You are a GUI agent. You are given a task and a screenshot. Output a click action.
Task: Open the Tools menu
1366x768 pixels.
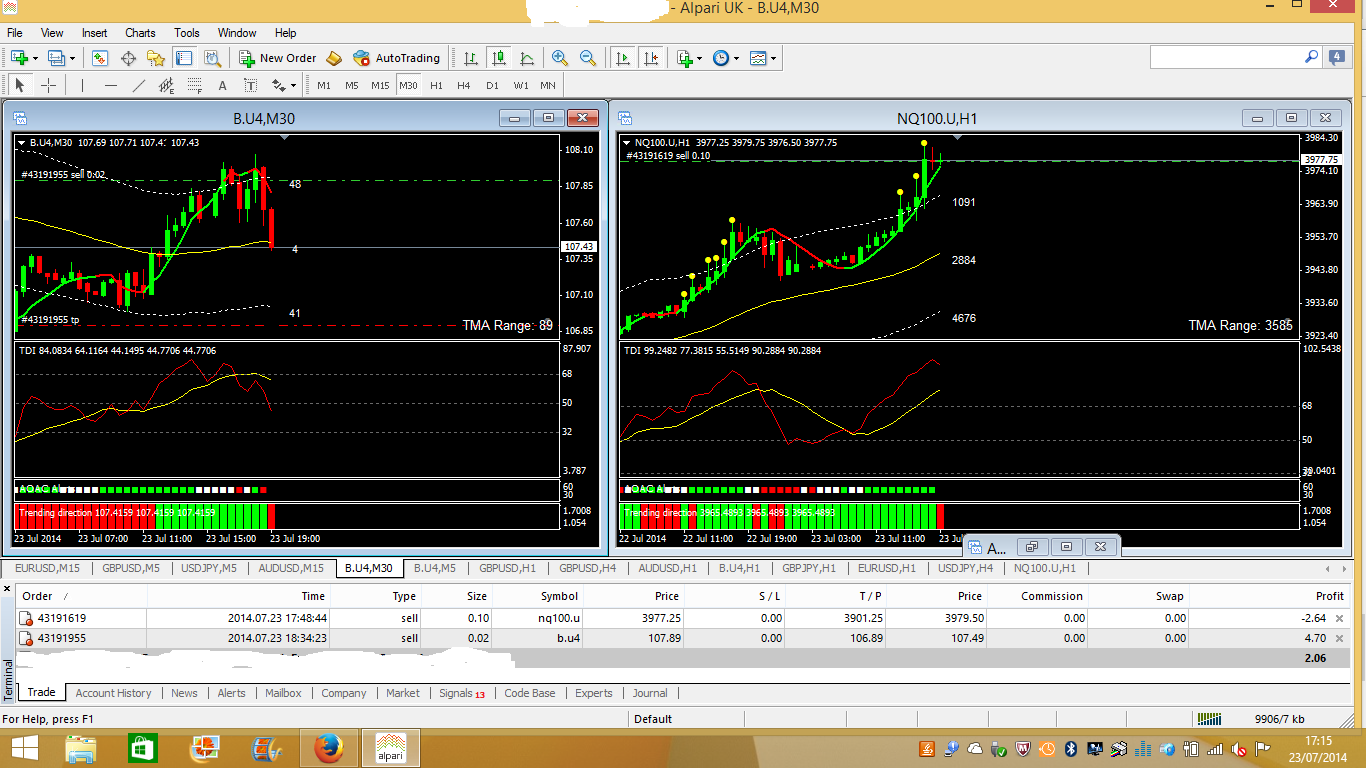(187, 33)
